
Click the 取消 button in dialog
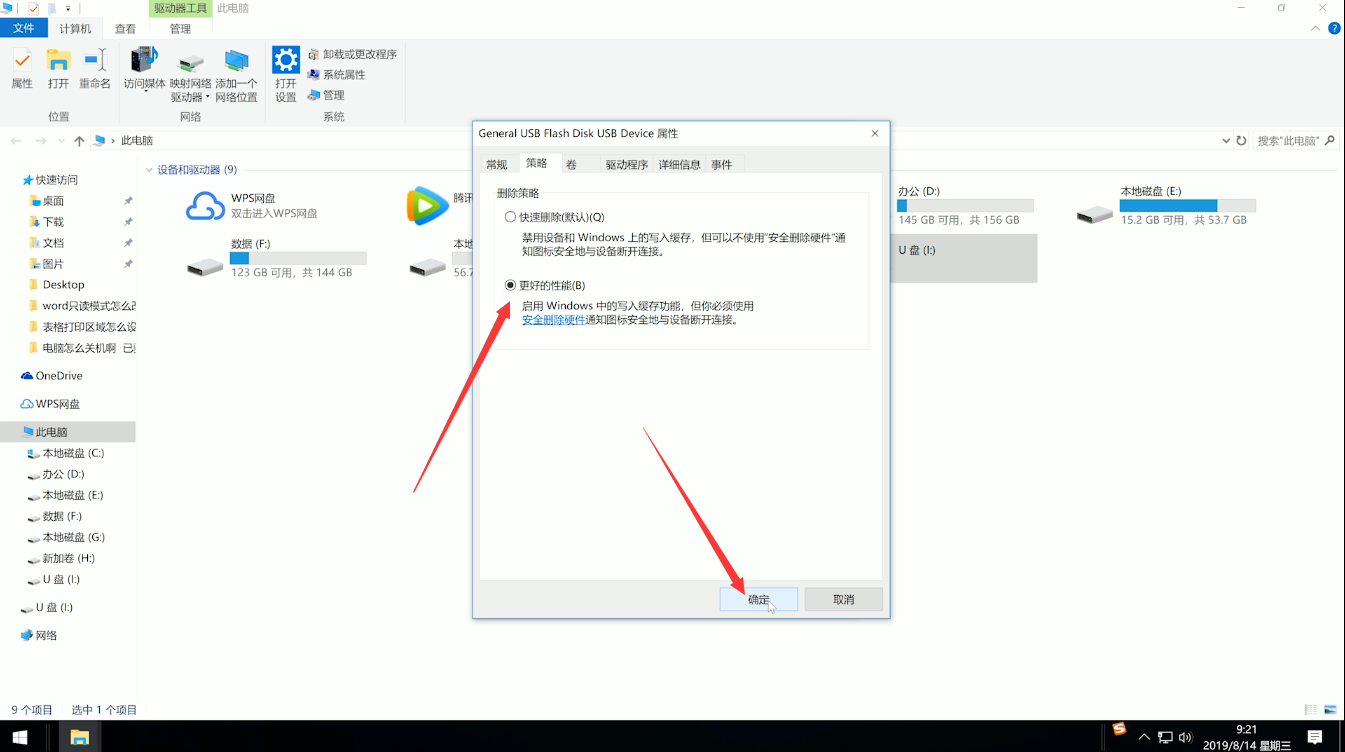coord(843,599)
